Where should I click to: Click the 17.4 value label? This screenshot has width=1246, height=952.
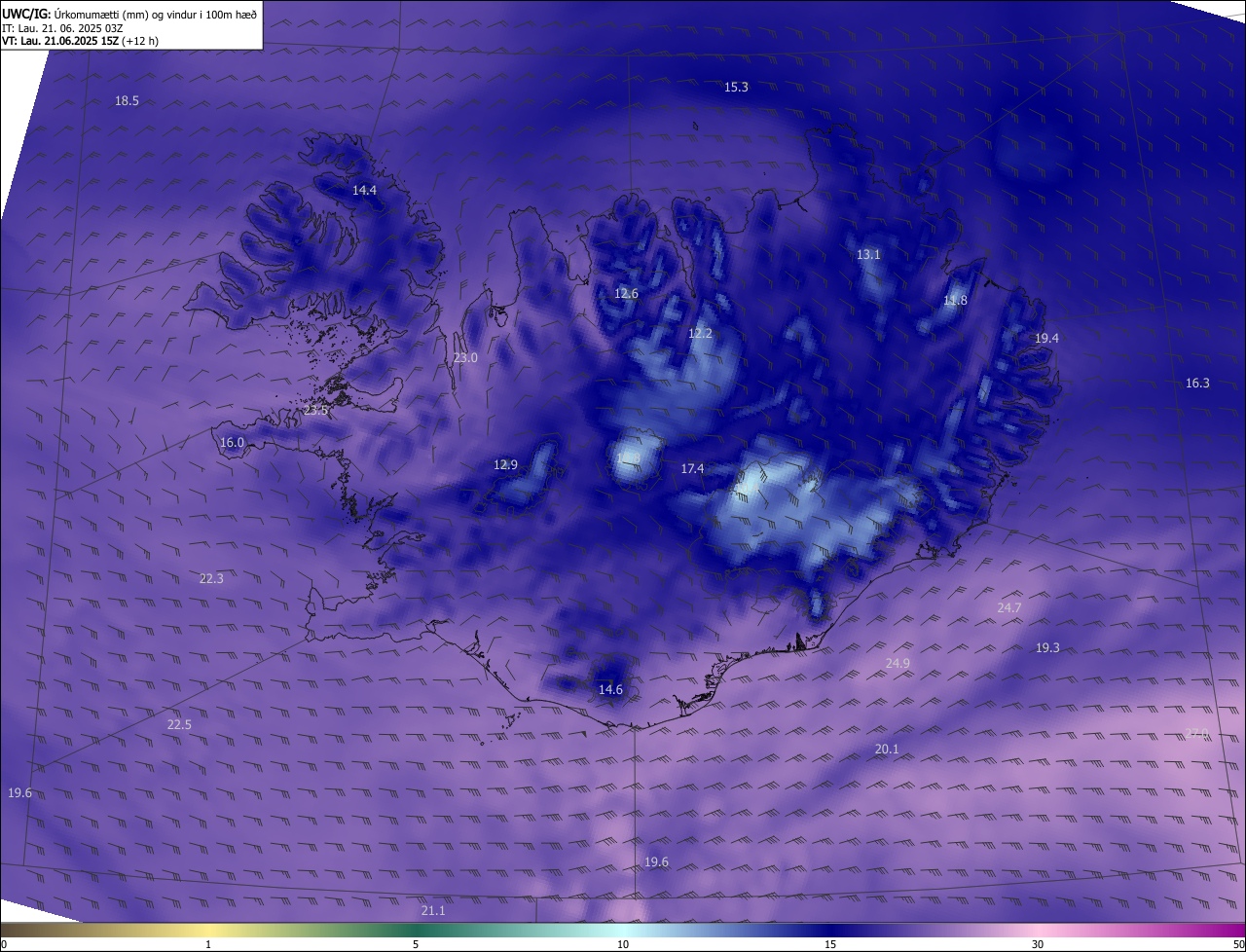click(691, 468)
